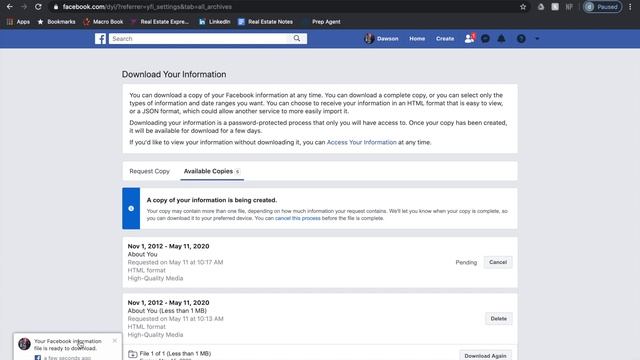Click the Download Your Information heading
The width and height of the screenshot is (640, 360).
coord(174,74)
